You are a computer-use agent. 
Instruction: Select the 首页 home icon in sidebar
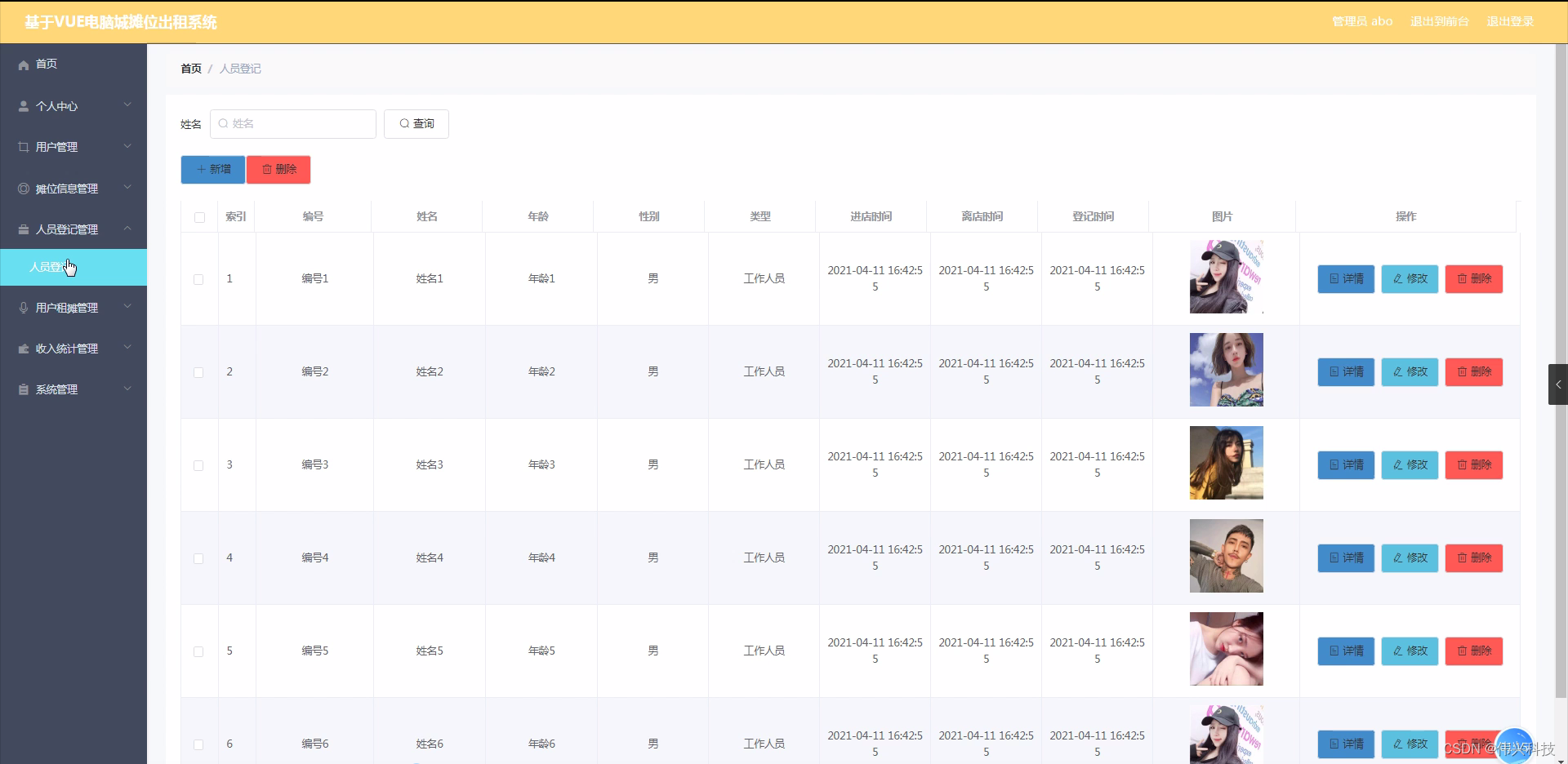click(23, 64)
